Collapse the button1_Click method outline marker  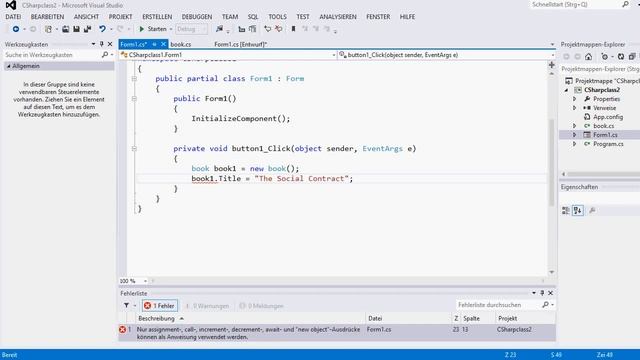point(134,149)
